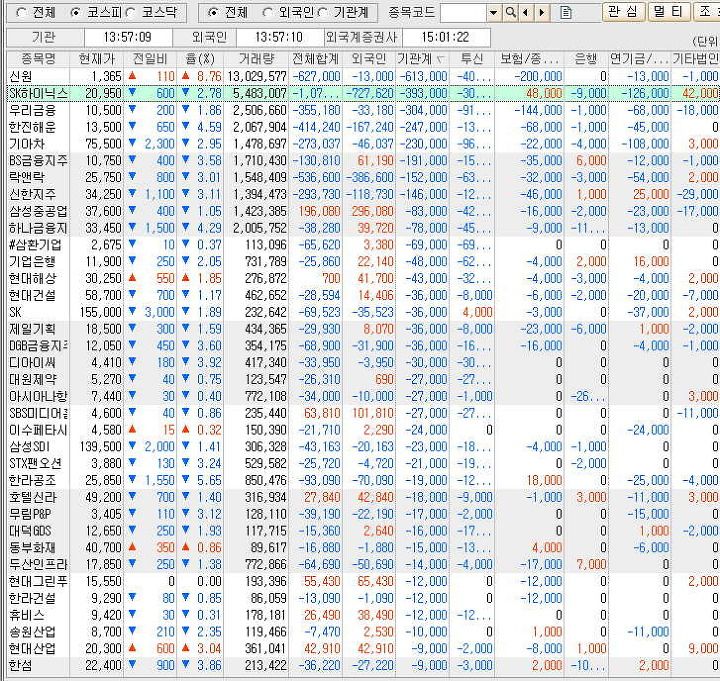Sort by the 투신 column header

click(x=471, y=59)
